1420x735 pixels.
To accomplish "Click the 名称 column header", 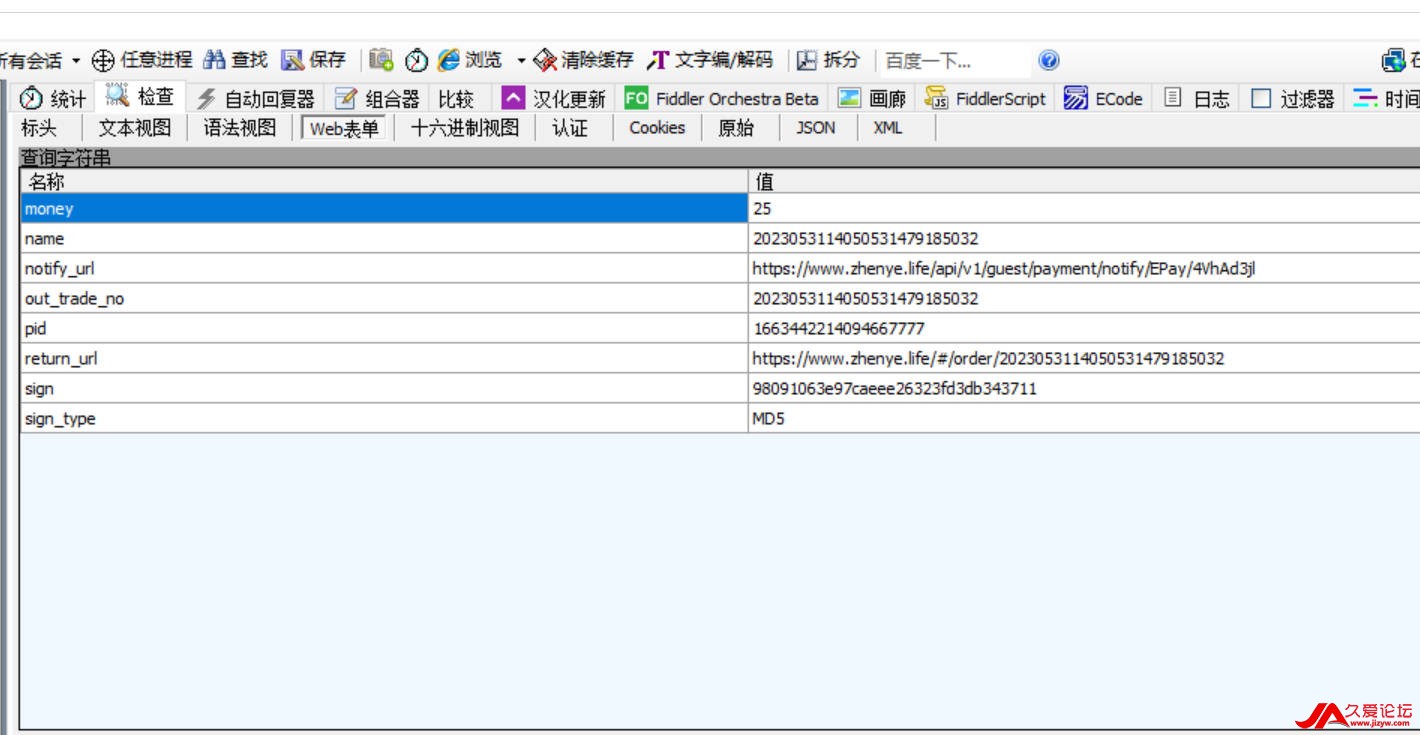I will click(384, 181).
